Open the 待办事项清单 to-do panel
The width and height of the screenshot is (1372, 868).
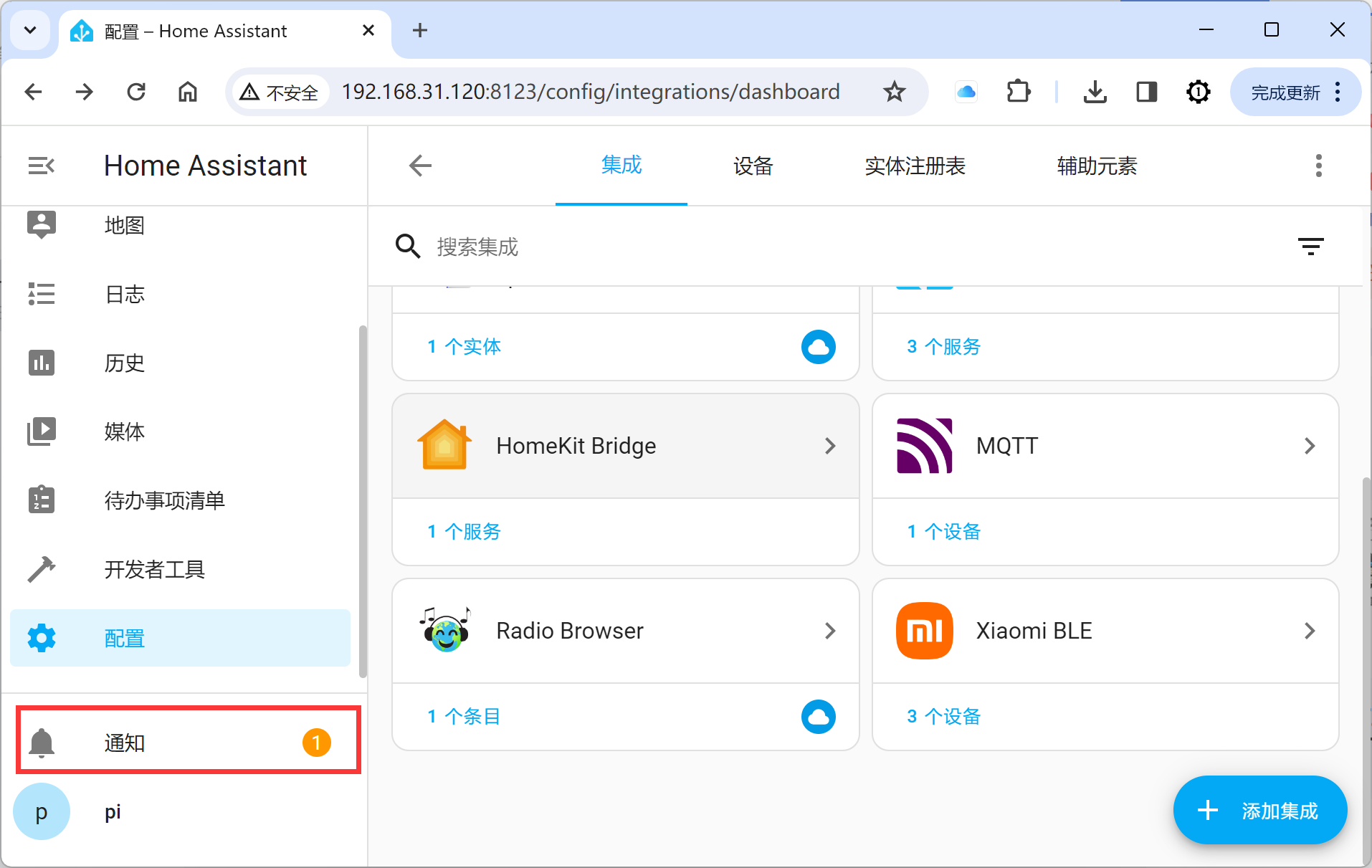click(x=180, y=500)
